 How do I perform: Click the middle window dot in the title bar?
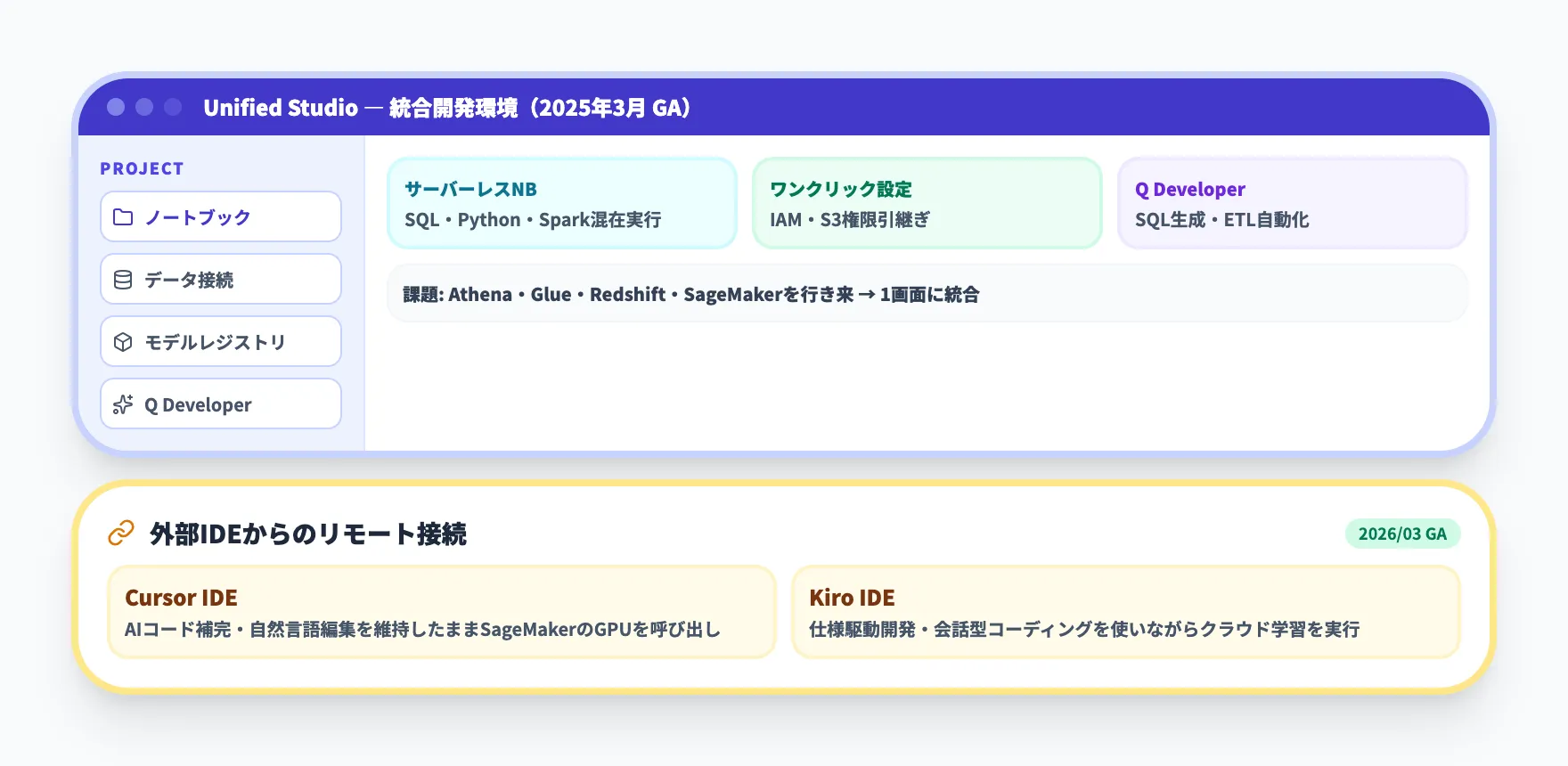click(144, 107)
